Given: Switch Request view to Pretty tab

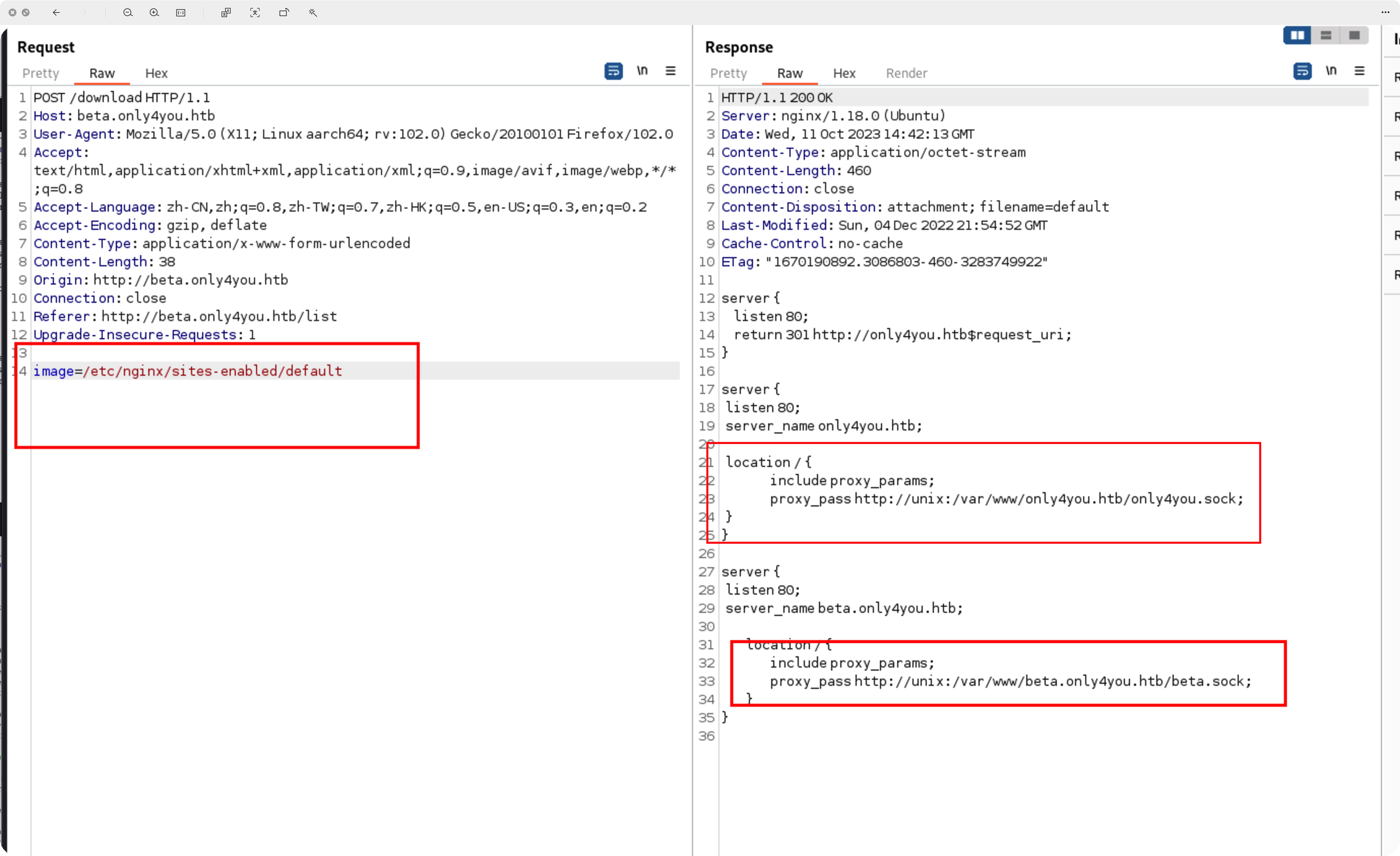Looking at the screenshot, I should (40, 73).
